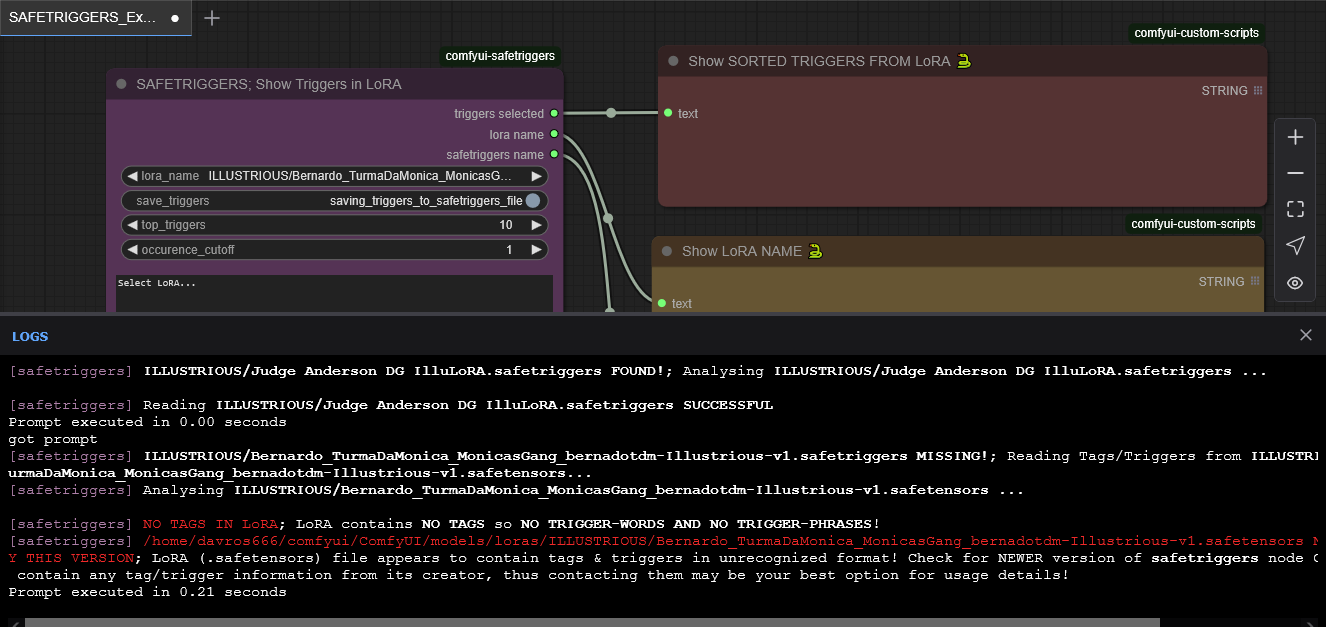Click the horizontal scrollbar in logs

click(x=590, y=622)
